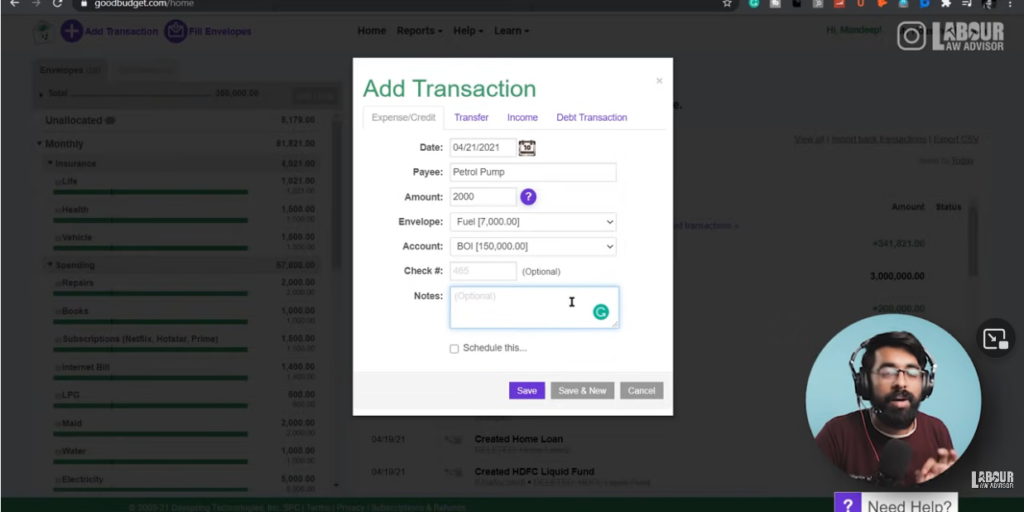Click the Add Transaction link in the header

(121, 31)
